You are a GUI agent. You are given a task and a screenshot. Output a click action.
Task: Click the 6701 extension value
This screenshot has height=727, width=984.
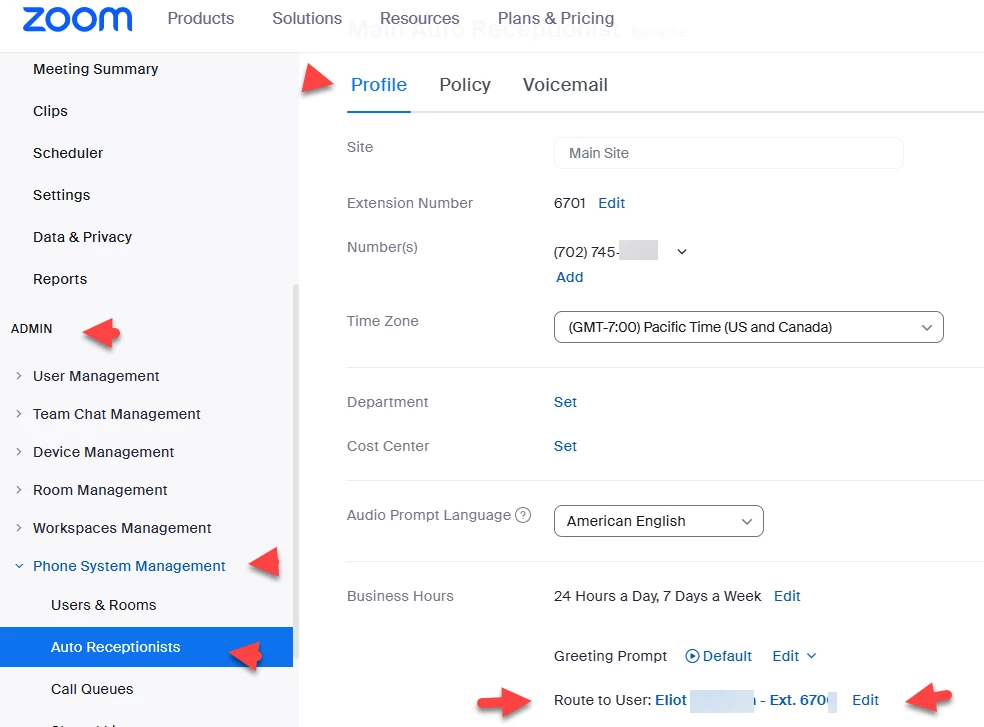[569, 203]
